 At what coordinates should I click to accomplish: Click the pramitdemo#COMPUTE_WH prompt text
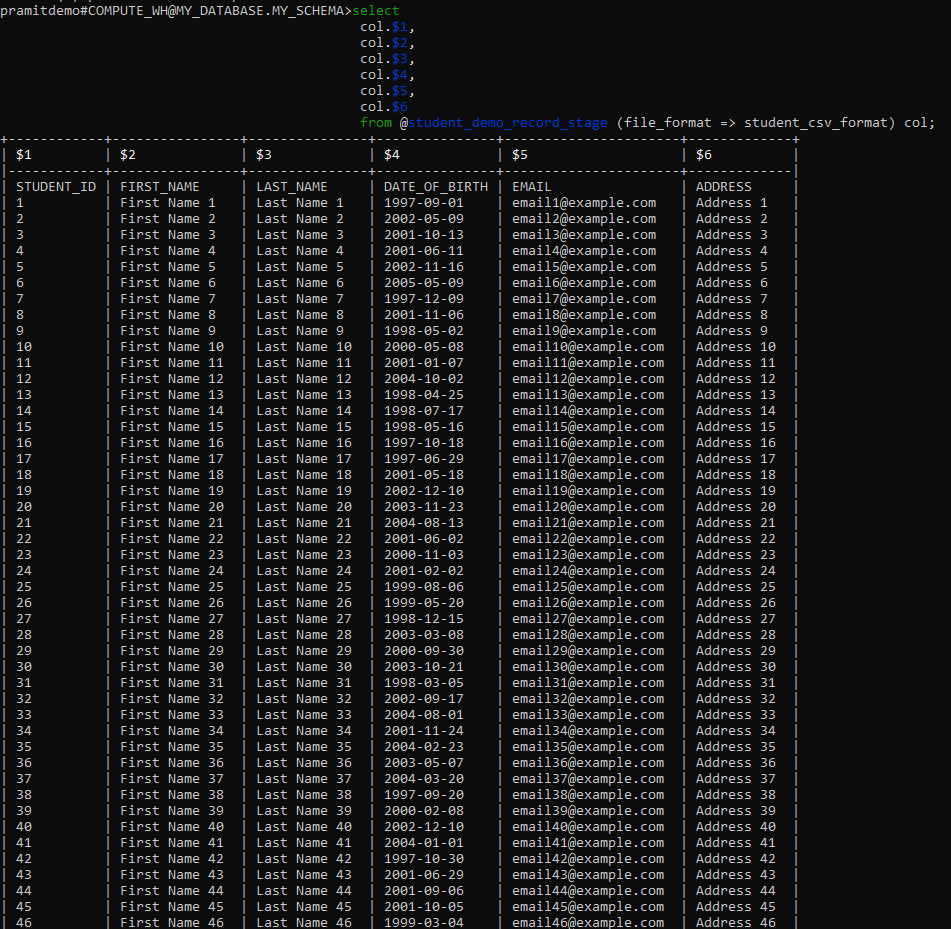point(60,10)
